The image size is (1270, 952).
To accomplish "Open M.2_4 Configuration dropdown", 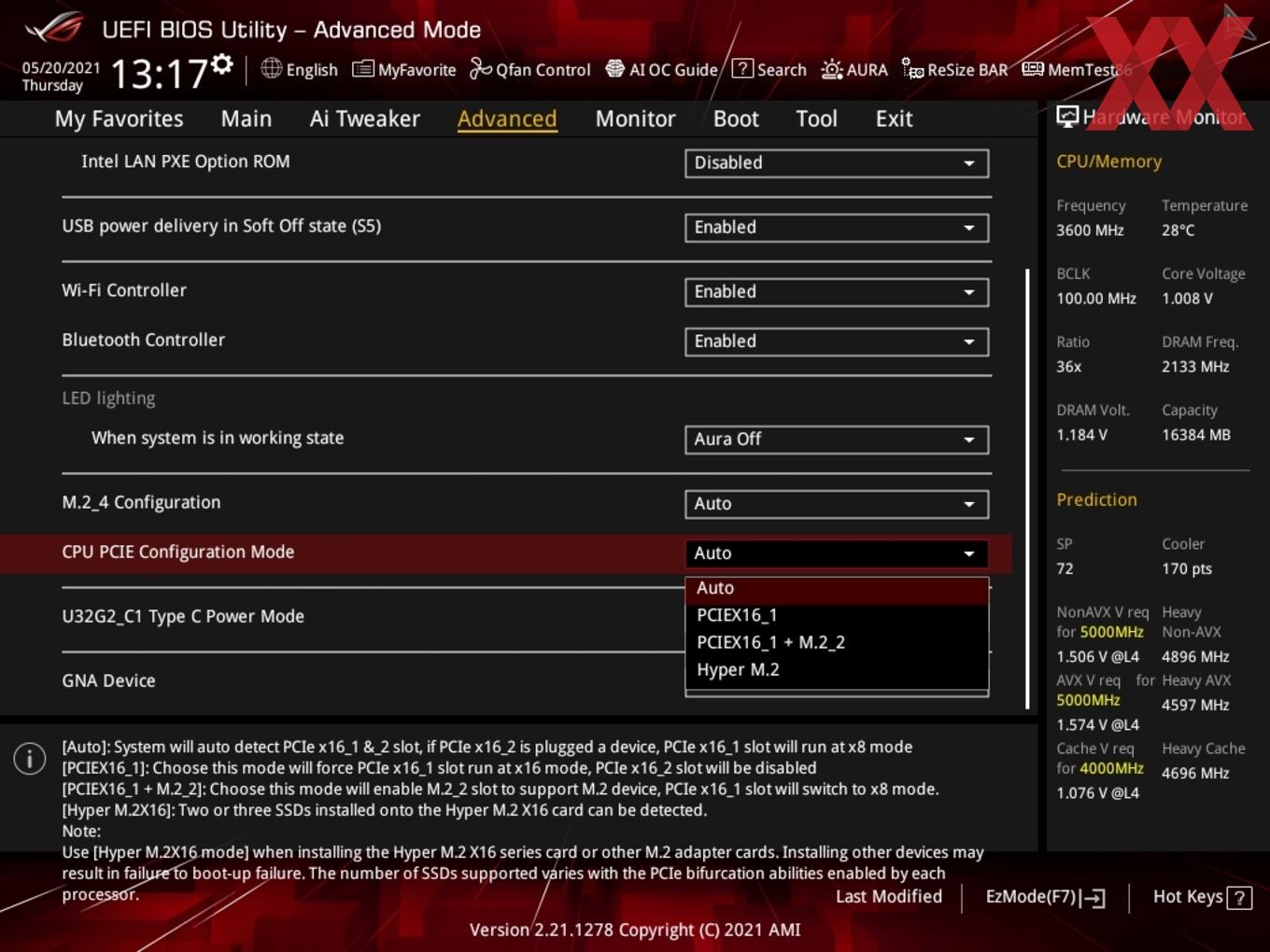I will click(x=837, y=504).
